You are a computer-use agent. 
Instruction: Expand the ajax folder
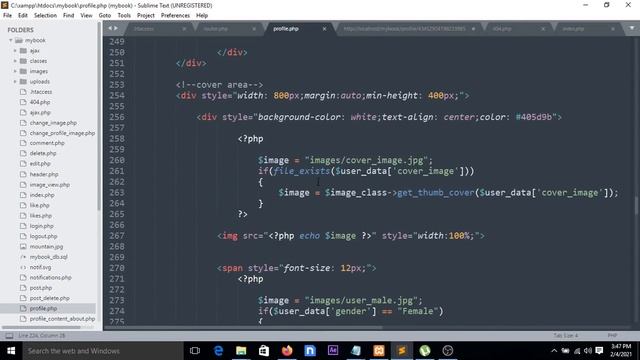[15, 51]
